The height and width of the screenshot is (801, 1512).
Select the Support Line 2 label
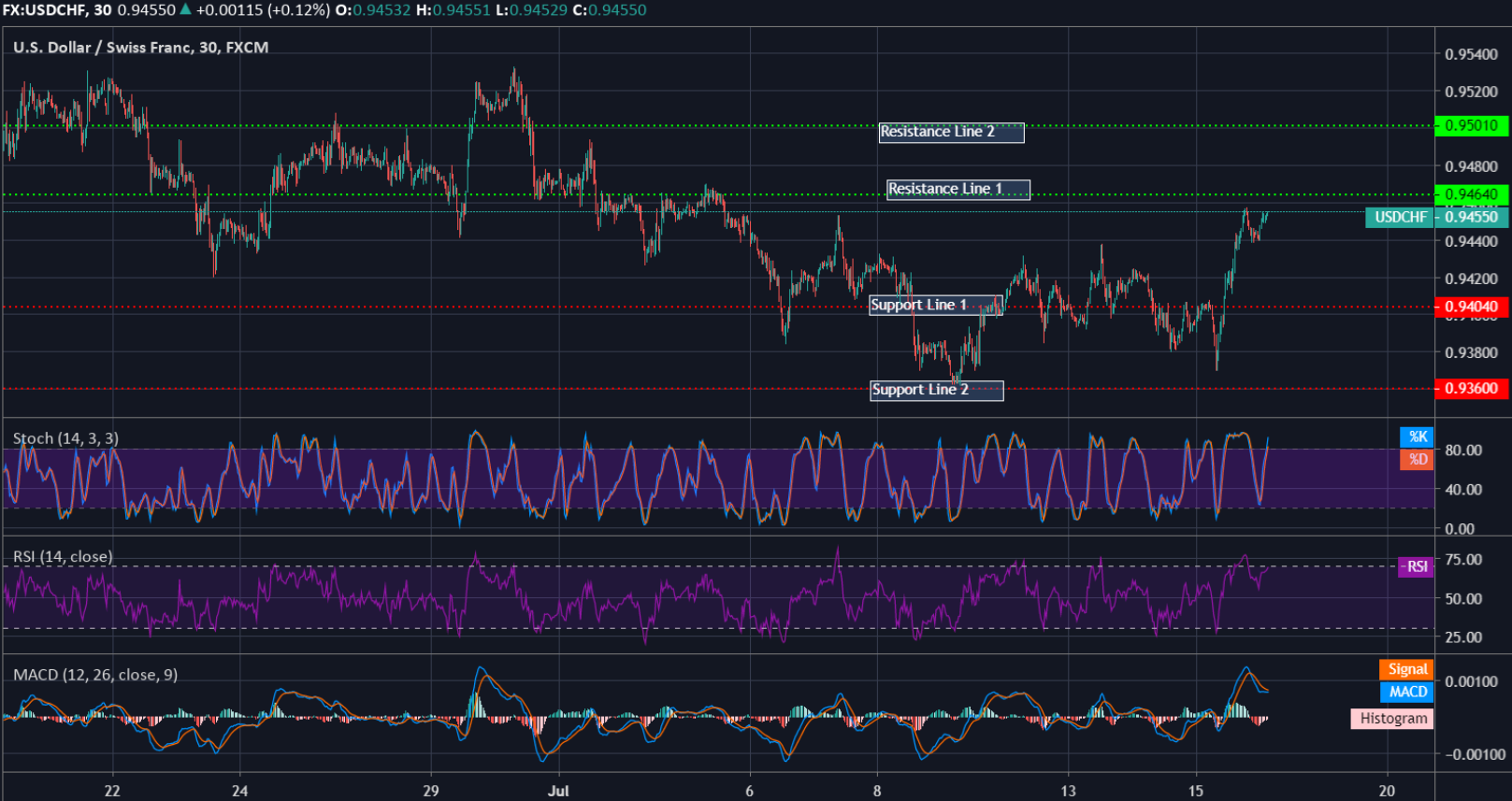(x=936, y=390)
